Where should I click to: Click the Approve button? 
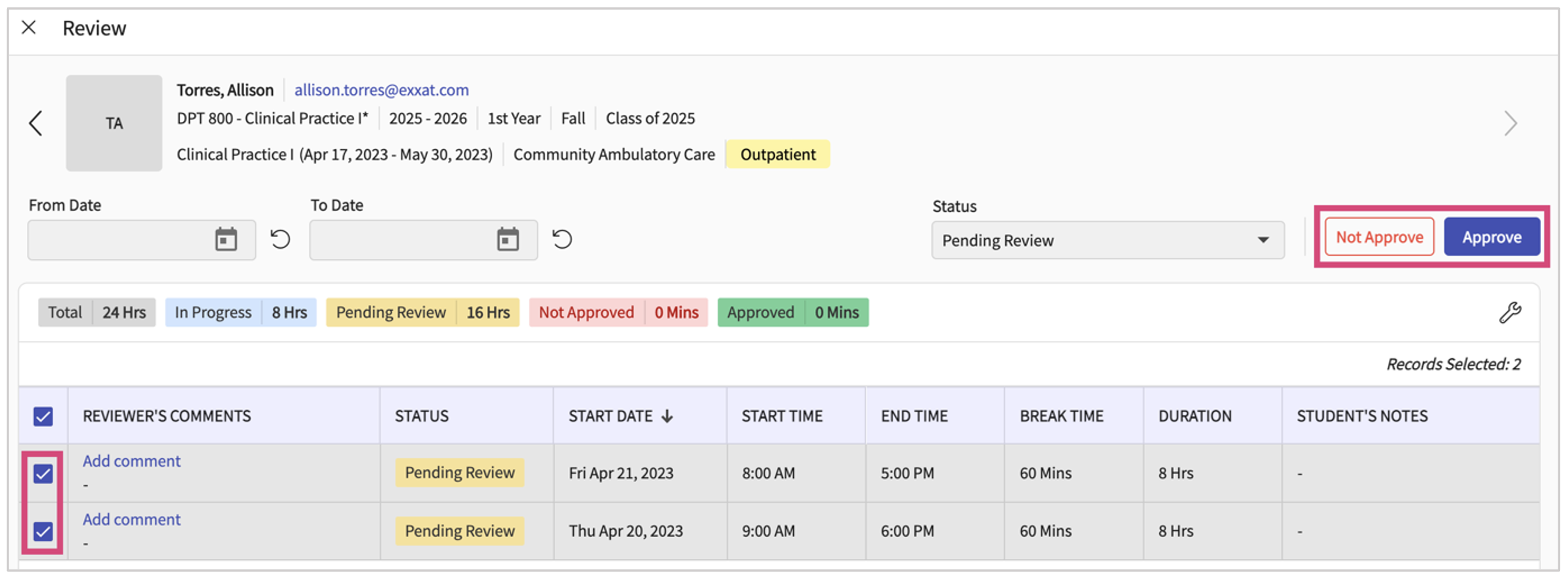pyautogui.click(x=1491, y=237)
